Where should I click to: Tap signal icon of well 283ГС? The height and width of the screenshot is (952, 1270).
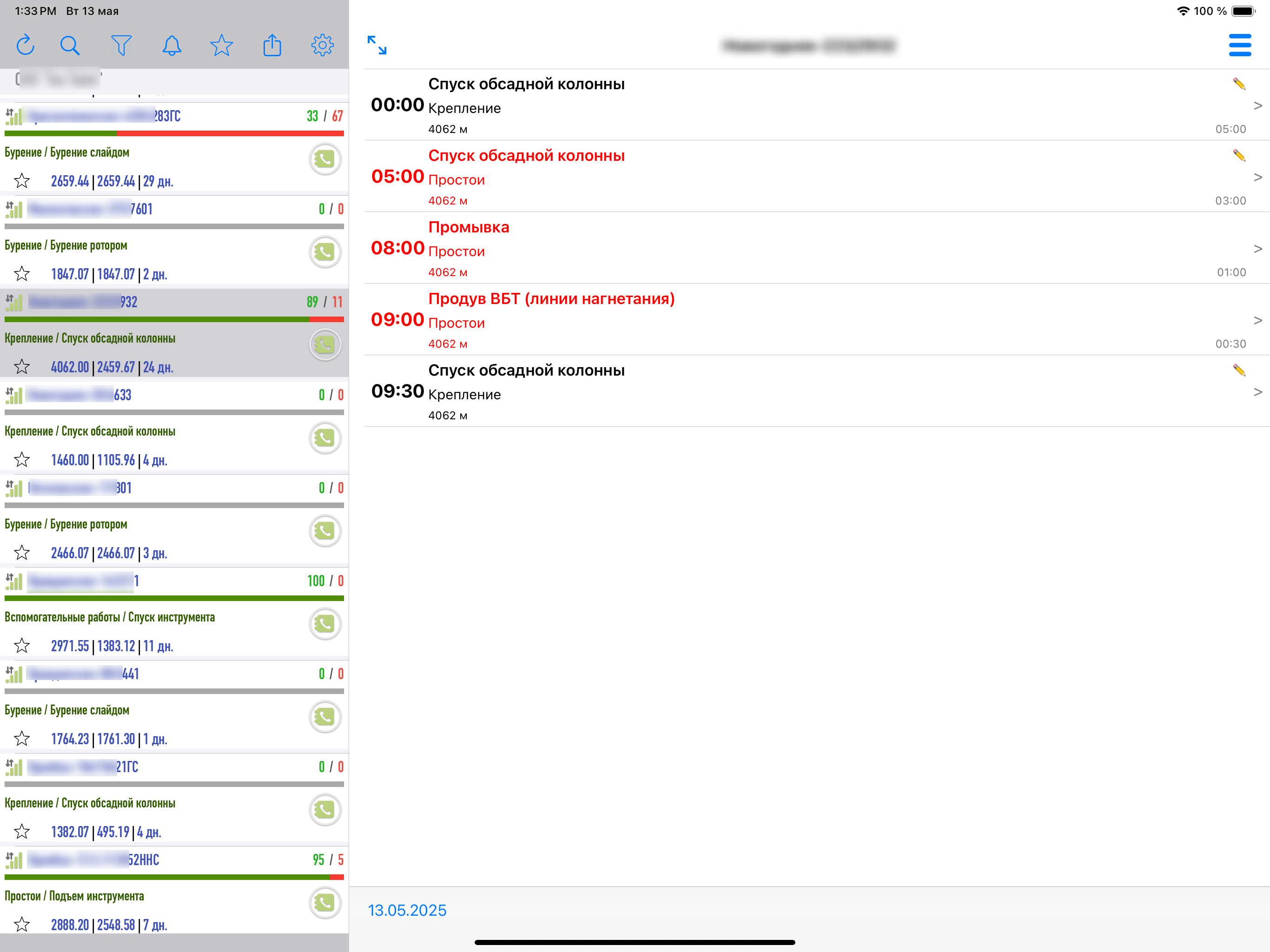(14, 116)
